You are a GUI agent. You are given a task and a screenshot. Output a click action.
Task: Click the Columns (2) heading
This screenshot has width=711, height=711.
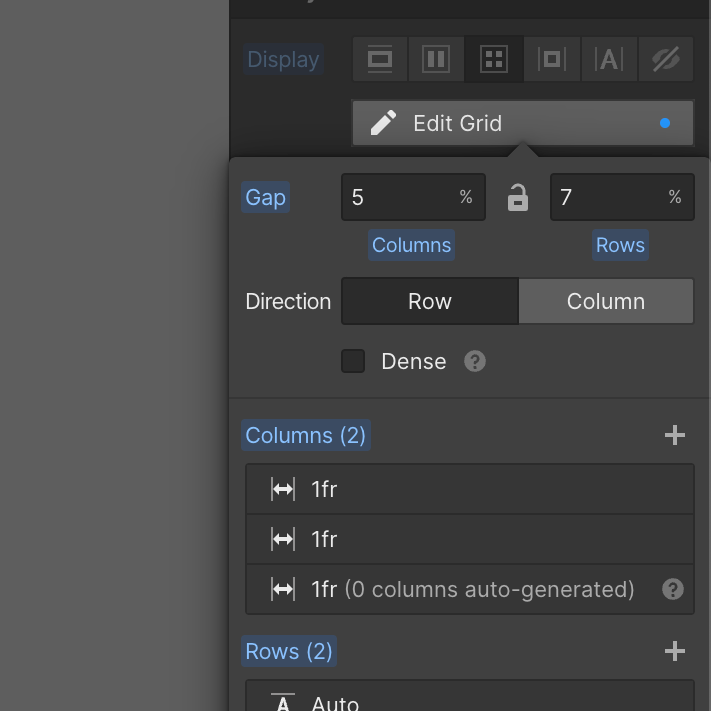[306, 435]
